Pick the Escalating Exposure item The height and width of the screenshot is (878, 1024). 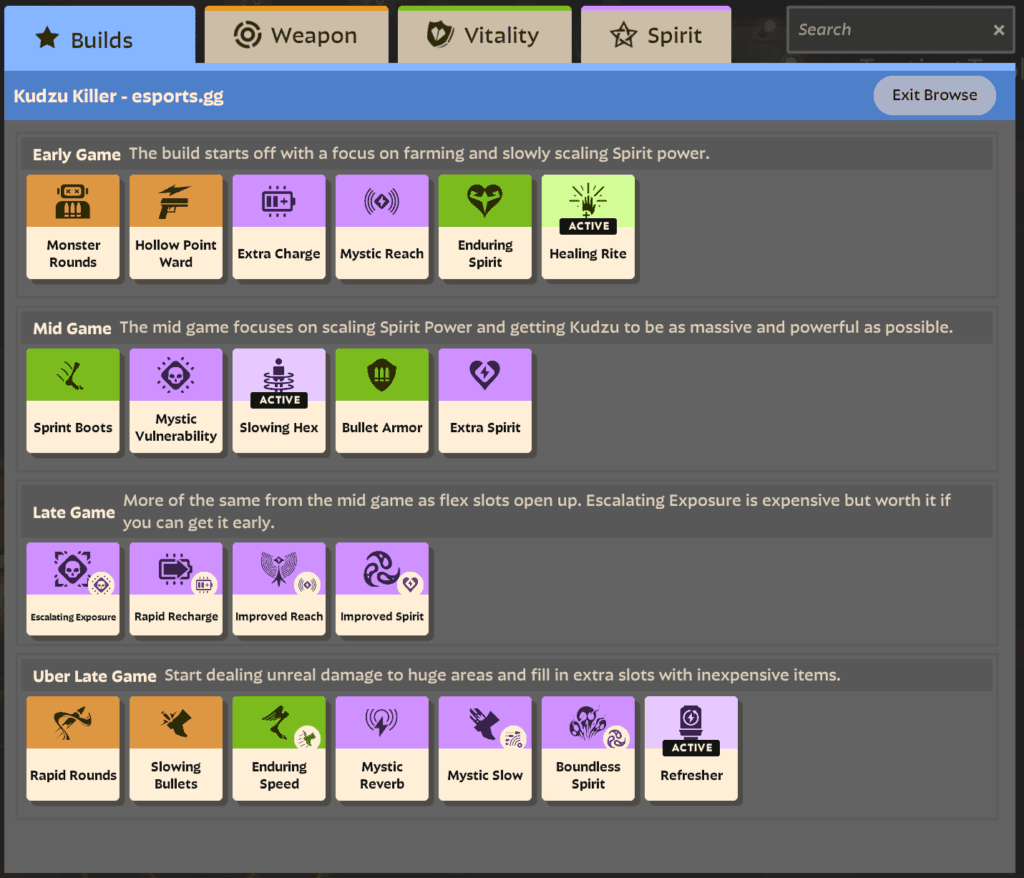[x=72, y=588]
